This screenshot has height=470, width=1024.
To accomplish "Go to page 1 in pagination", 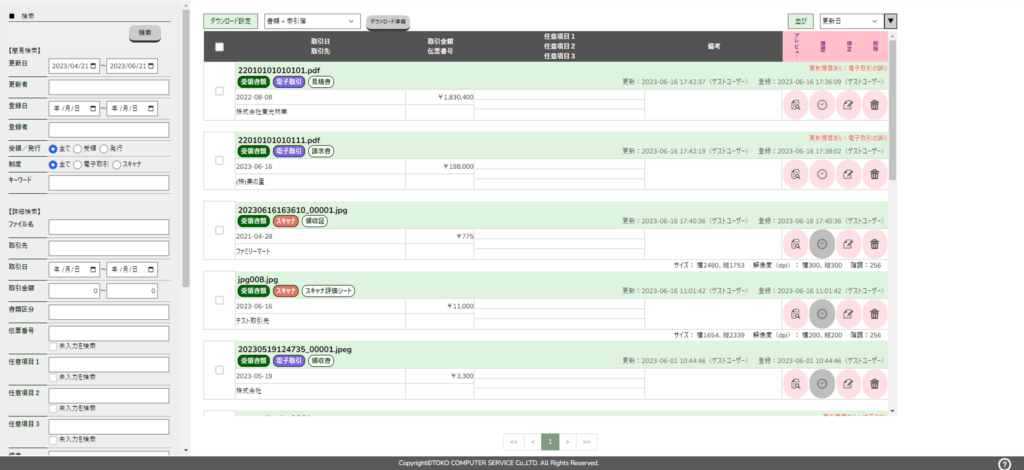I will tap(549, 440).
